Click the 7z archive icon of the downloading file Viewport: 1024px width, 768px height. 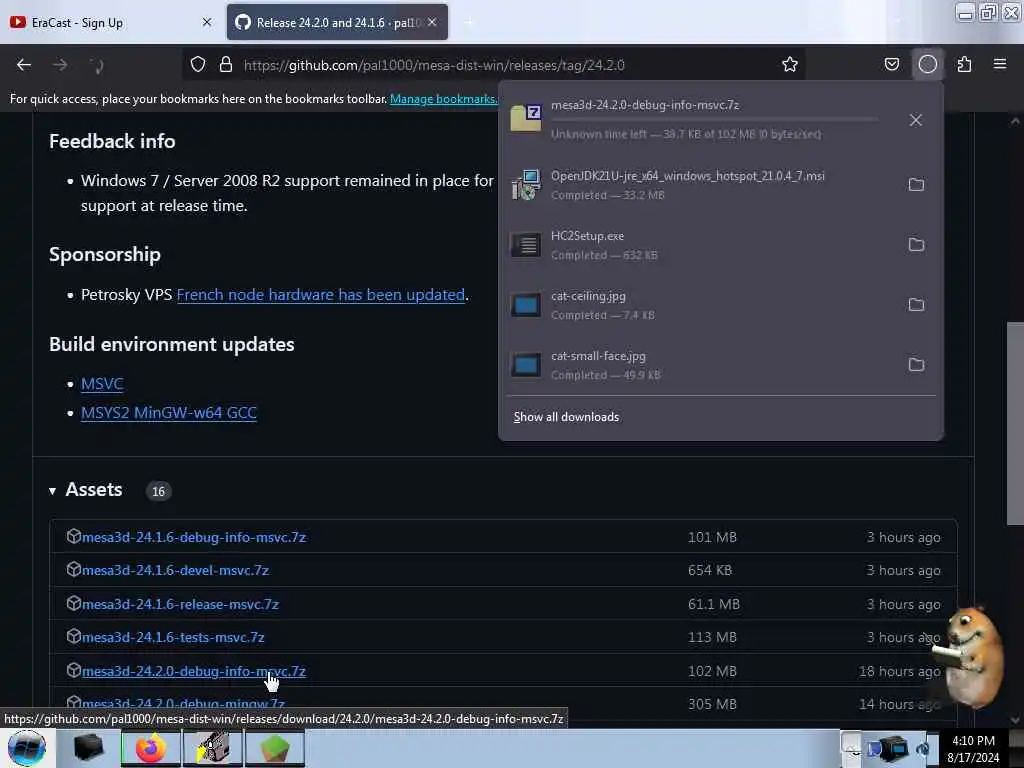526,118
